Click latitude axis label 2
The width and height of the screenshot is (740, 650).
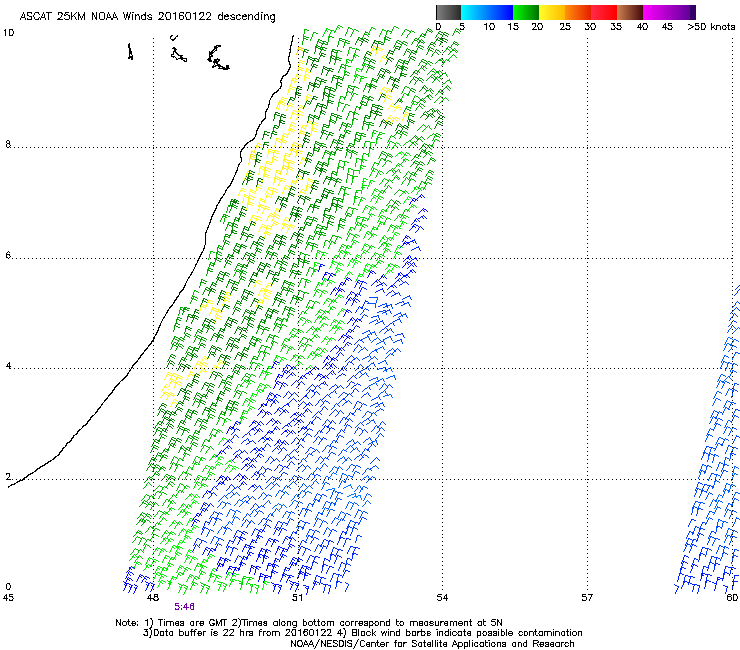pyautogui.click(x=8, y=477)
